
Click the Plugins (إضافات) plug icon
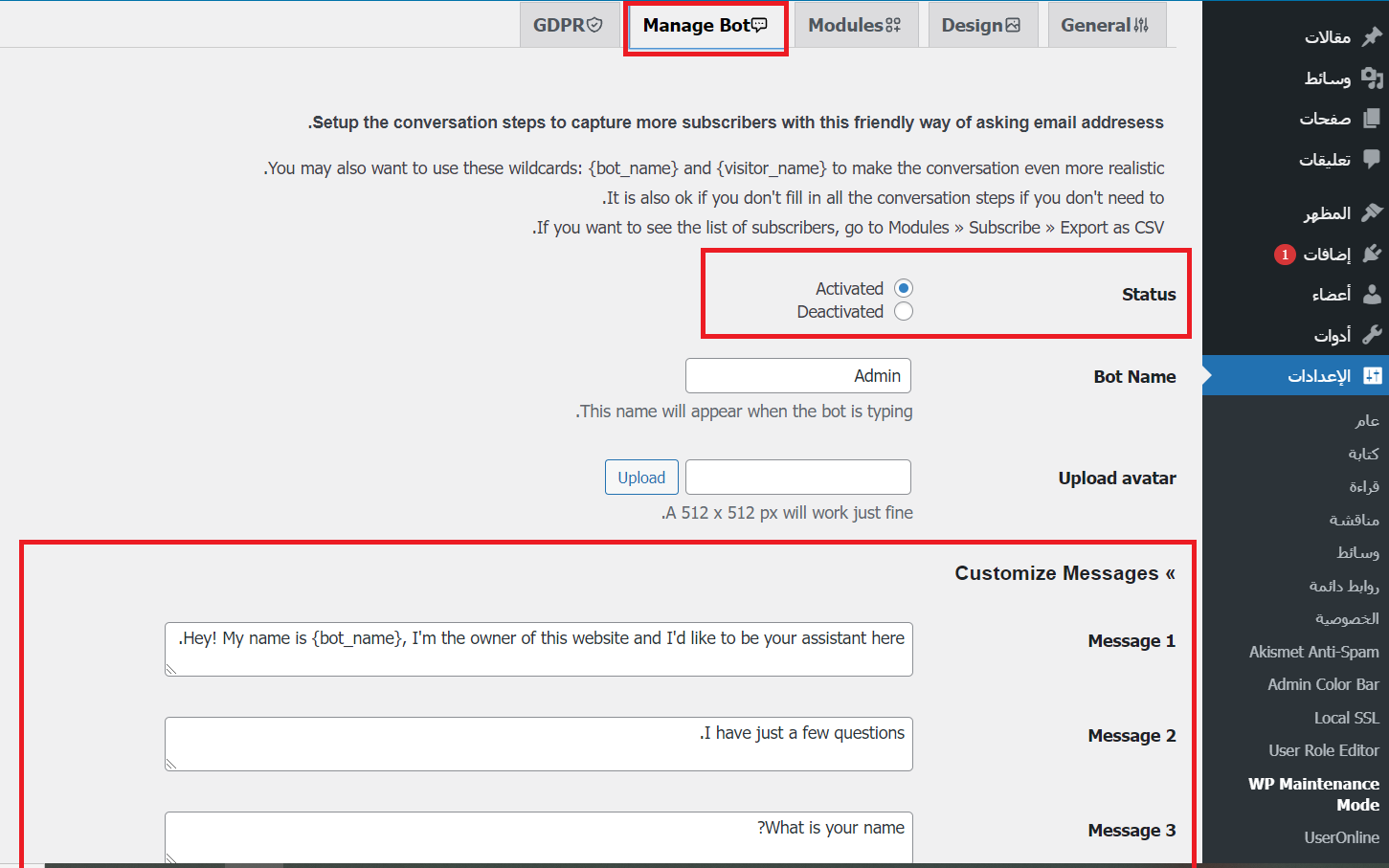(x=1372, y=254)
